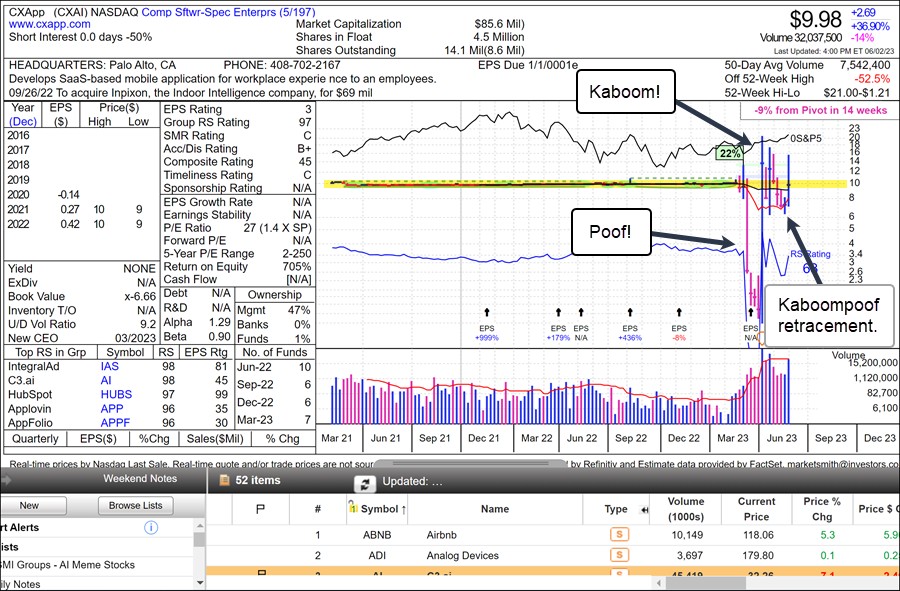Select the ABNB row symbol
900x591 pixels.
point(377,535)
